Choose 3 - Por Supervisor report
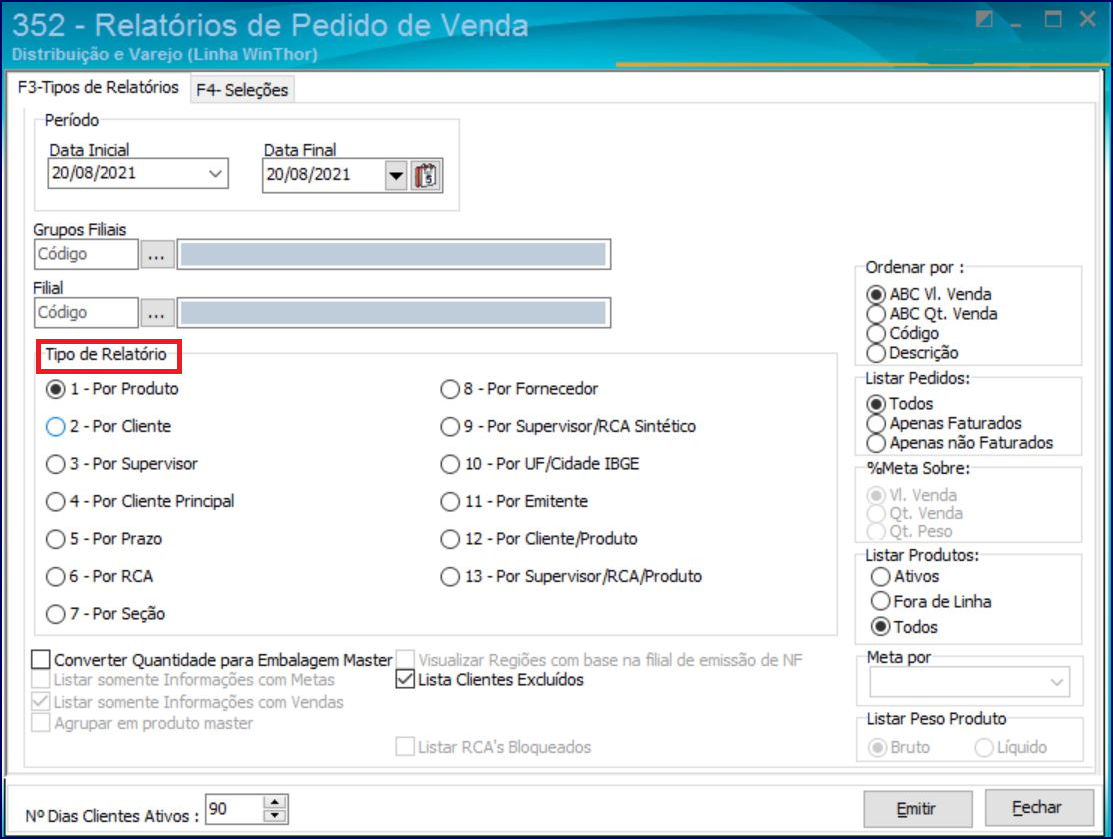 pos(121,464)
